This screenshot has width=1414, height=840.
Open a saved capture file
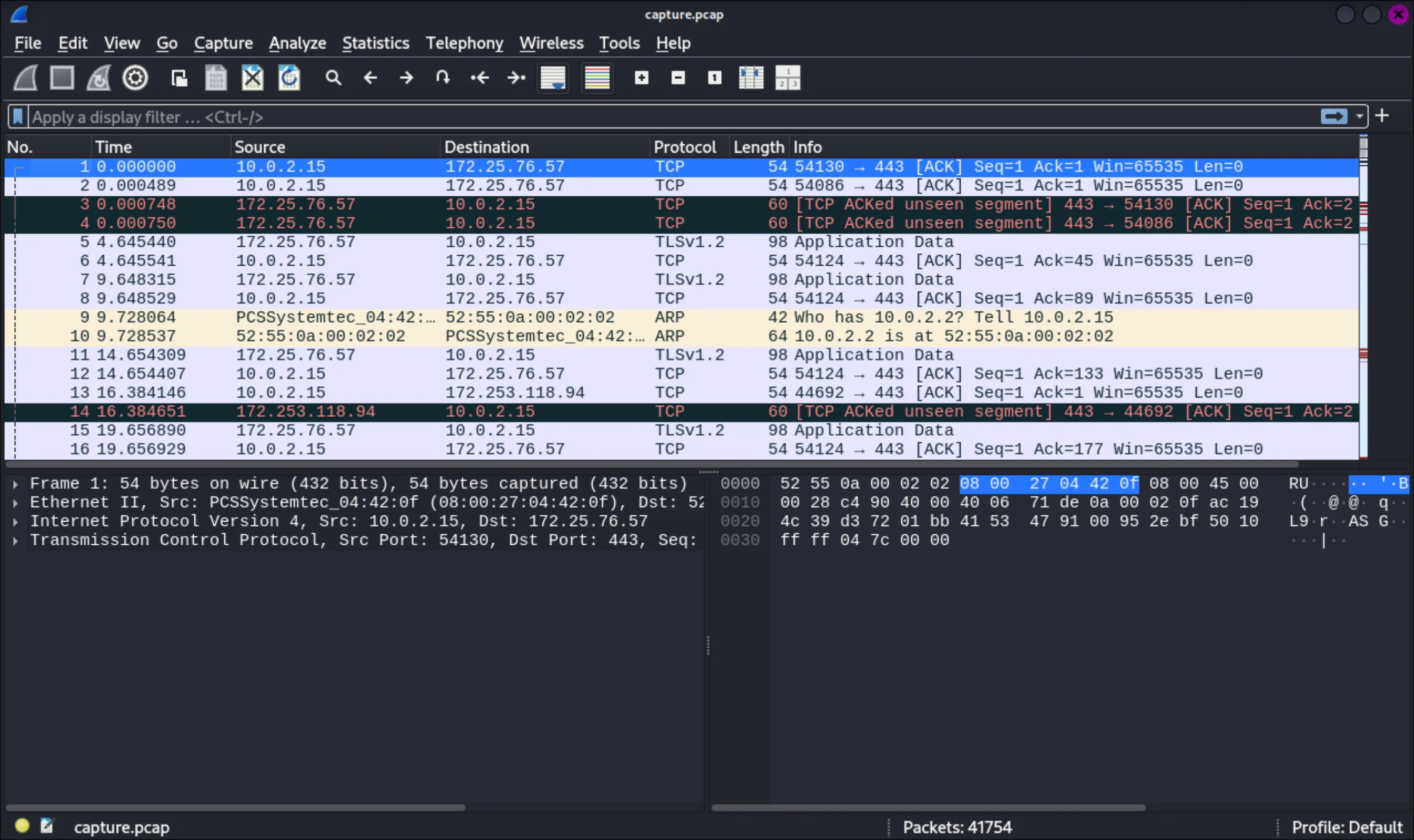pos(180,77)
